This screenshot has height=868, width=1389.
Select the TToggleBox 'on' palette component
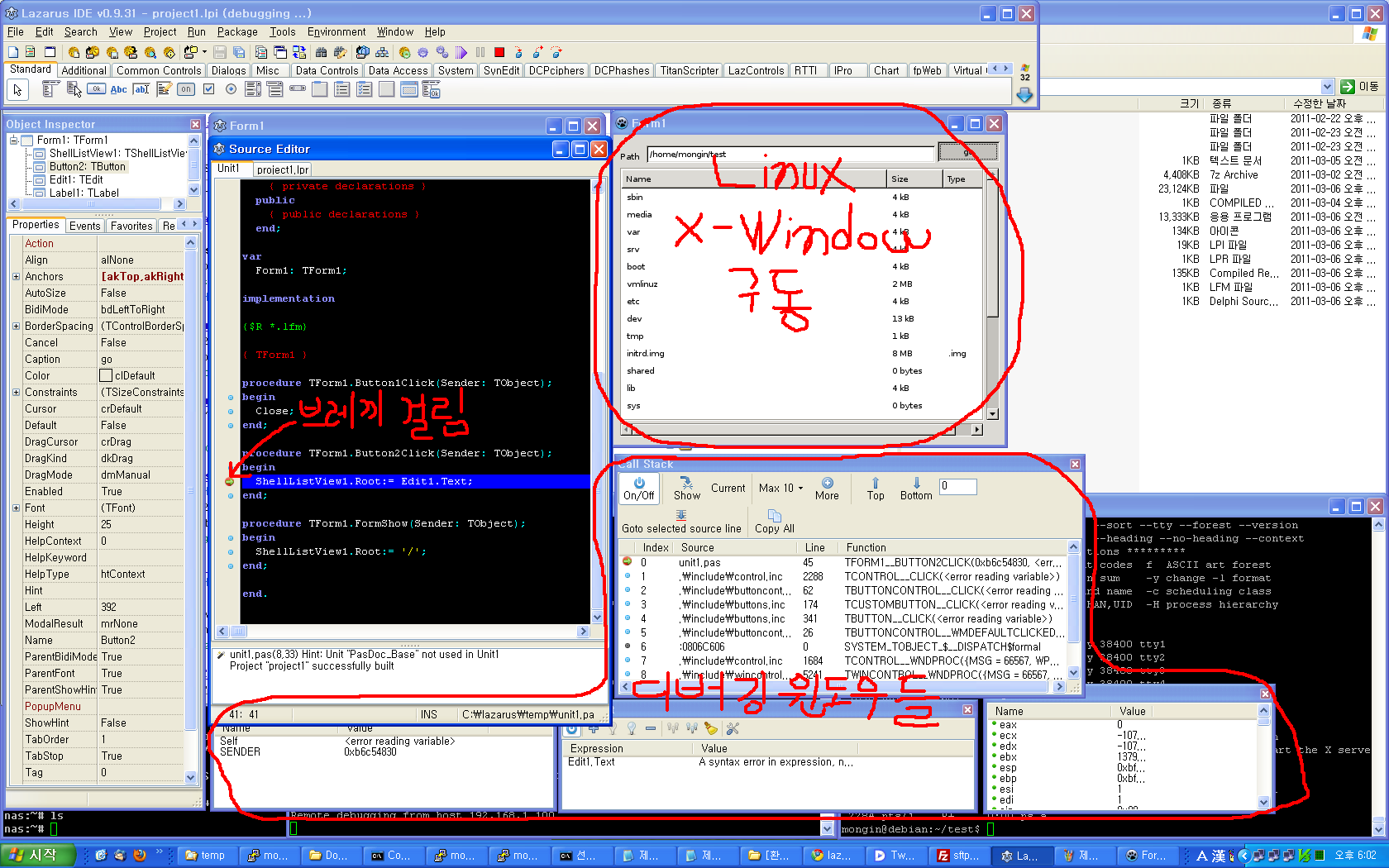coord(186,89)
